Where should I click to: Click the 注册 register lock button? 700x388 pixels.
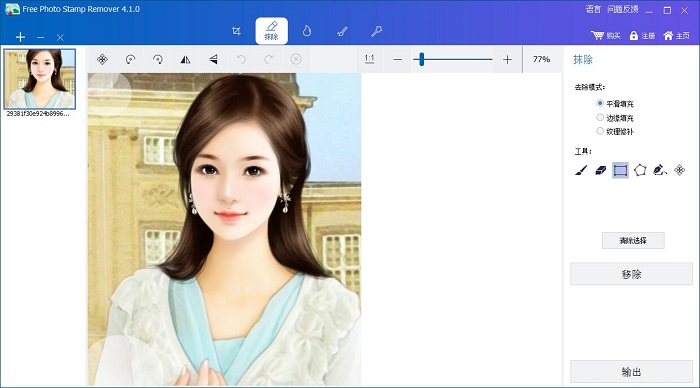click(x=642, y=35)
